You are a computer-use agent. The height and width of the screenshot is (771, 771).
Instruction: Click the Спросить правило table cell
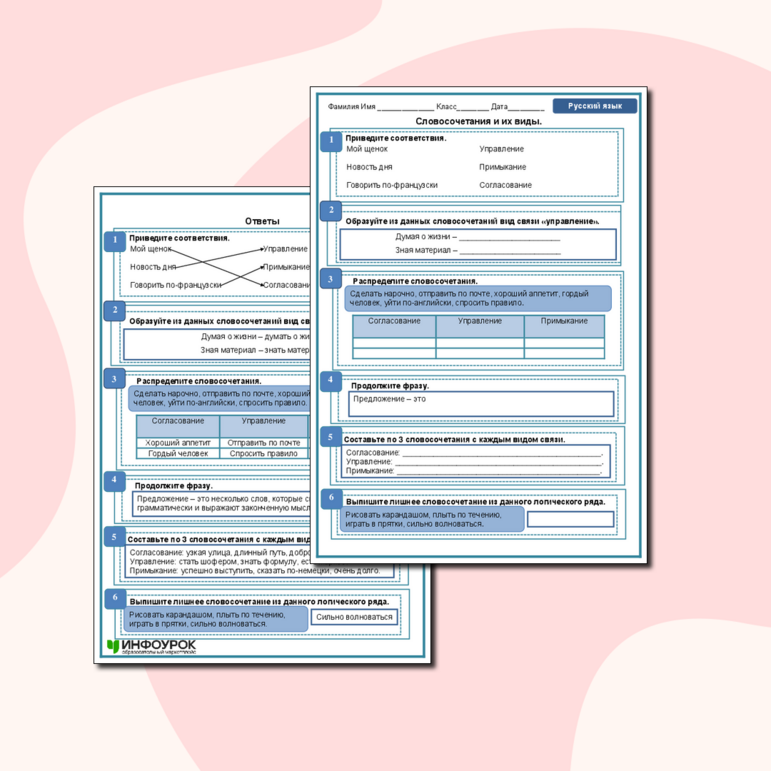click(x=263, y=453)
